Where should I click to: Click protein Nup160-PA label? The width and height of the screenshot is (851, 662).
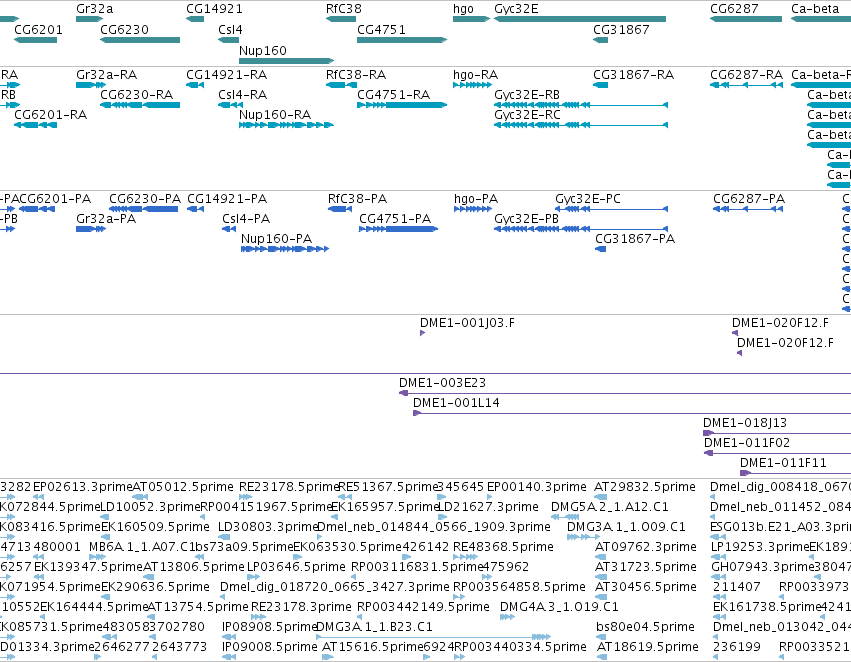(x=276, y=239)
